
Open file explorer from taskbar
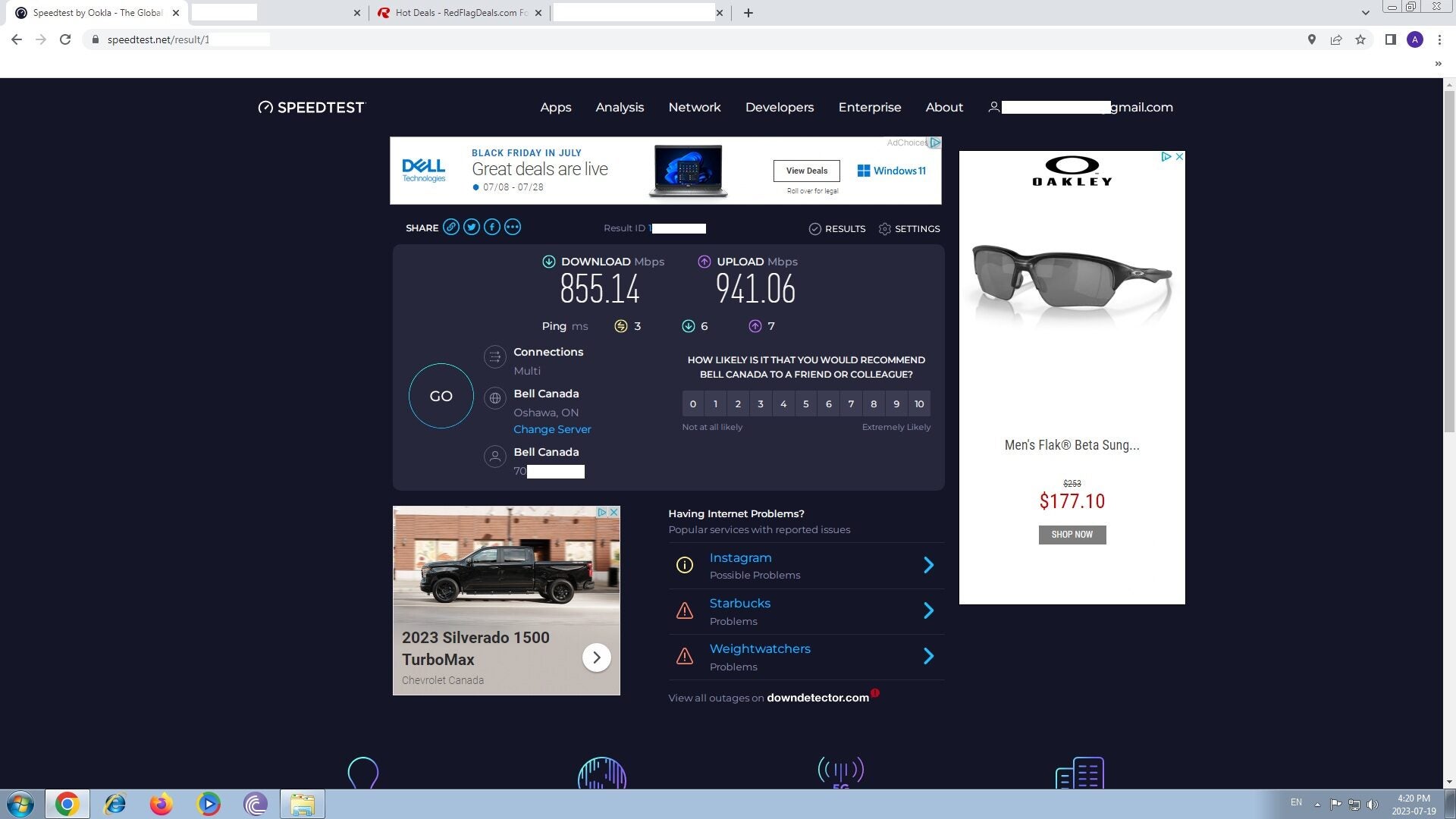tap(302, 804)
